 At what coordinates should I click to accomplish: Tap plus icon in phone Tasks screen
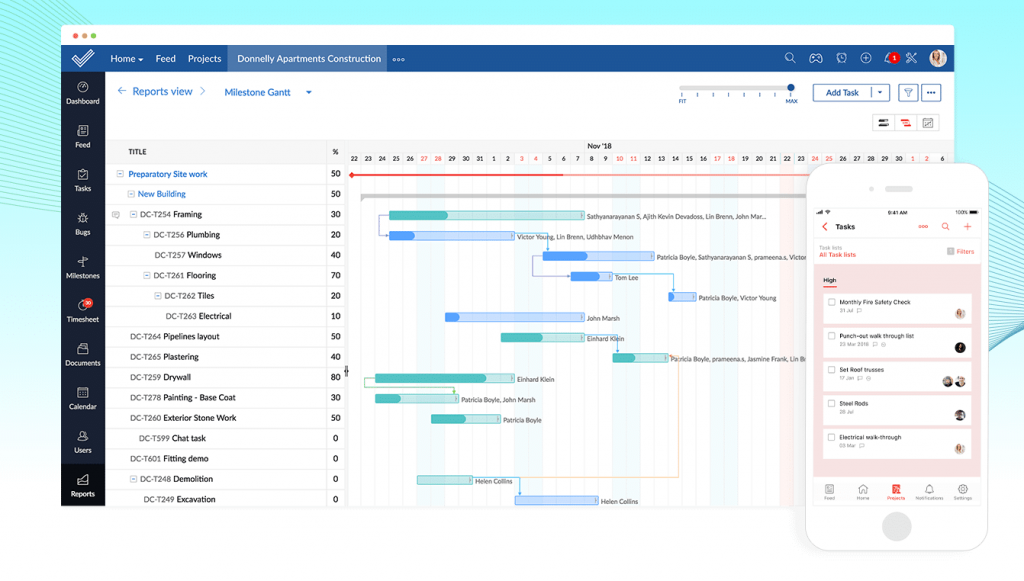(967, 227)
